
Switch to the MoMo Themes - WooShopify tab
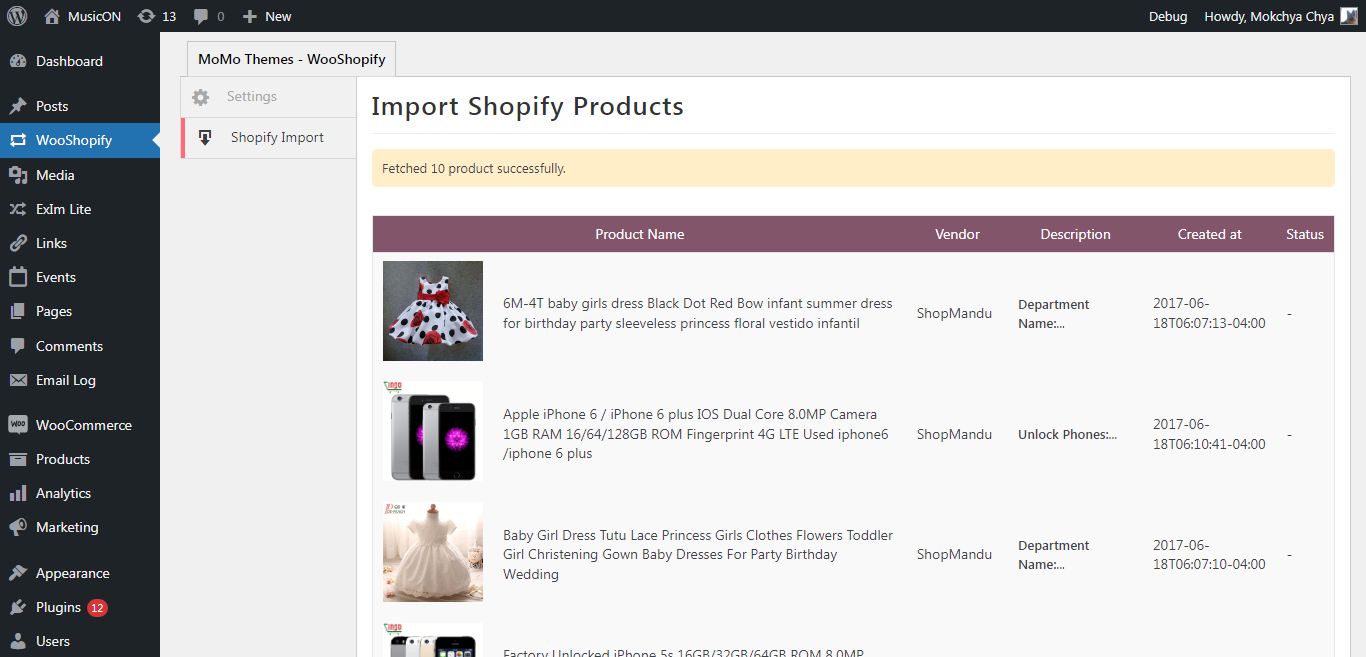tap(291, 59)
